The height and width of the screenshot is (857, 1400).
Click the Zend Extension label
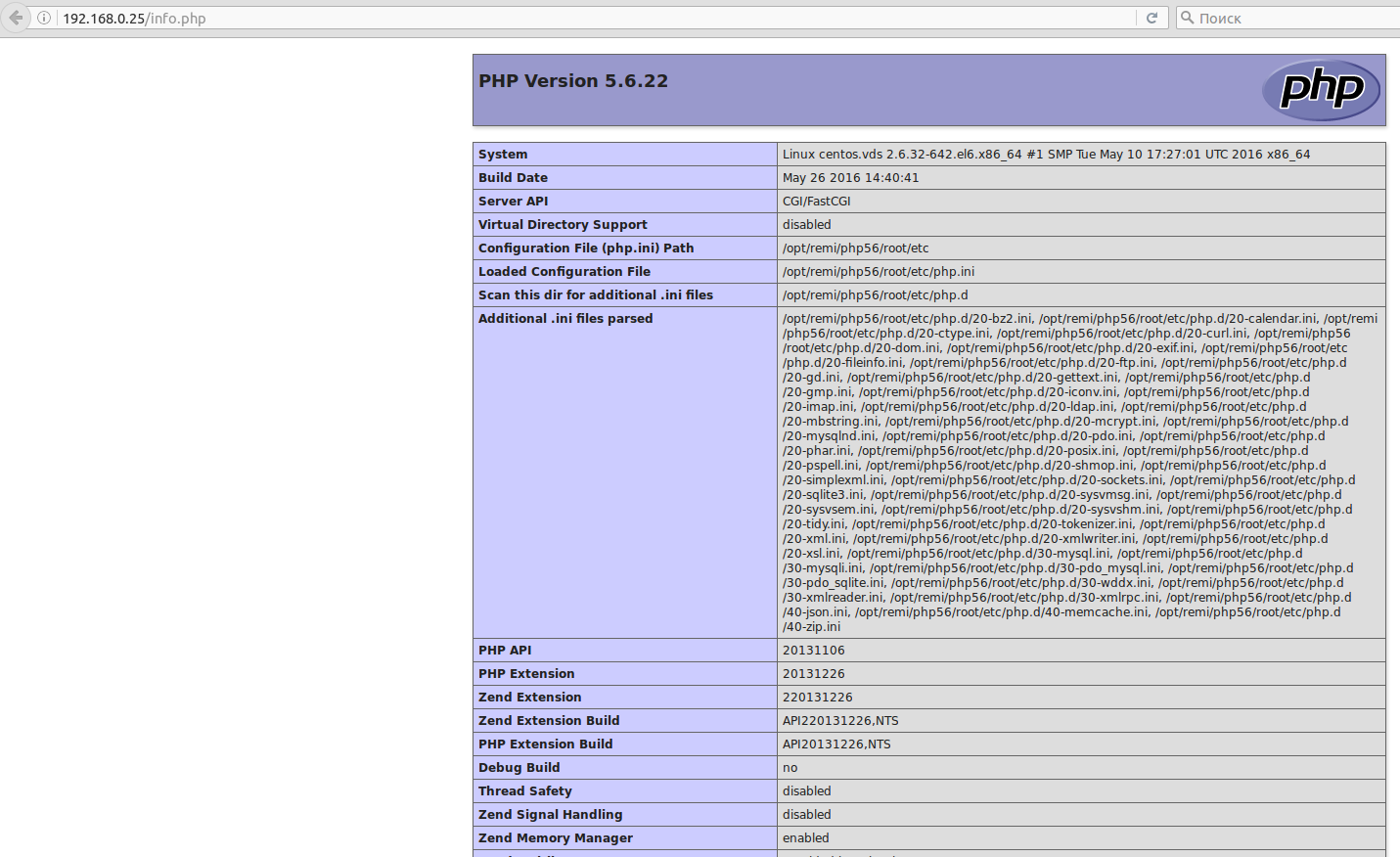click(529, 698)
